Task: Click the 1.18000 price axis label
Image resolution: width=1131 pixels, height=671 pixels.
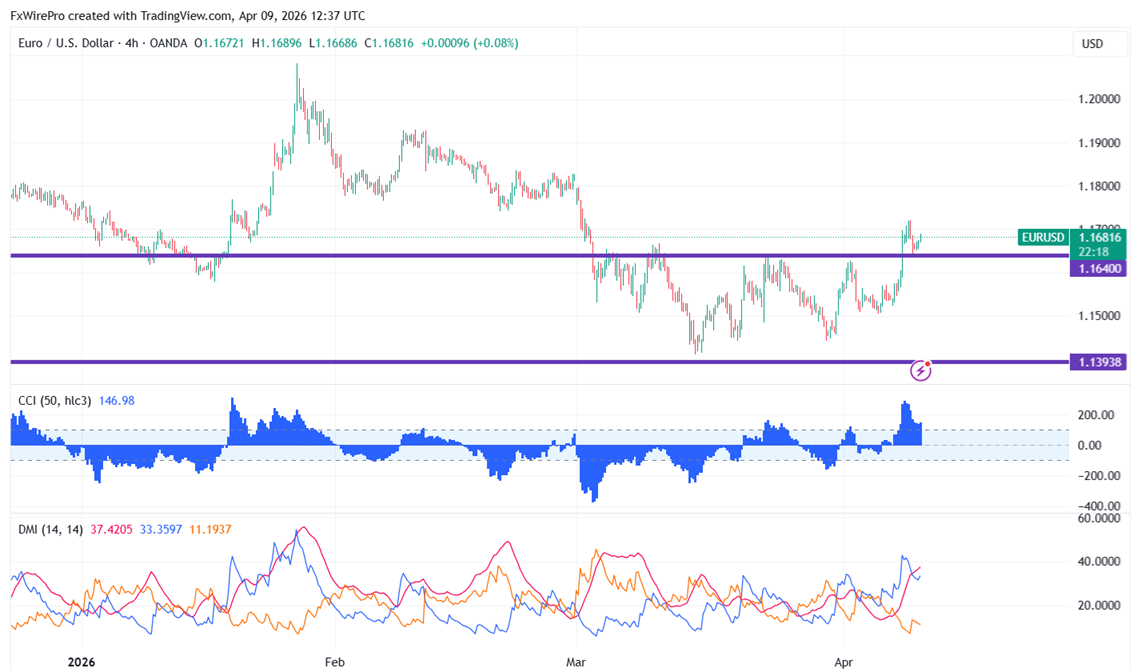Action: [x=1099, y=186]
